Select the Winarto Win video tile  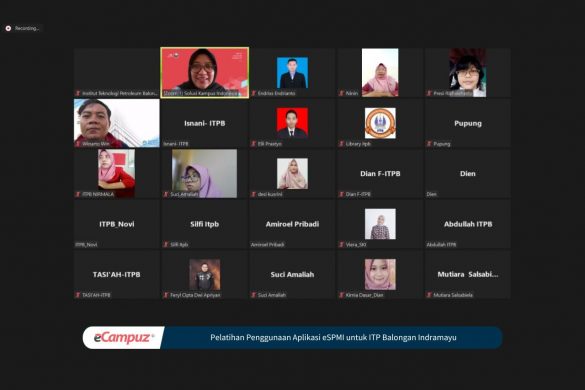coord(117,123)
